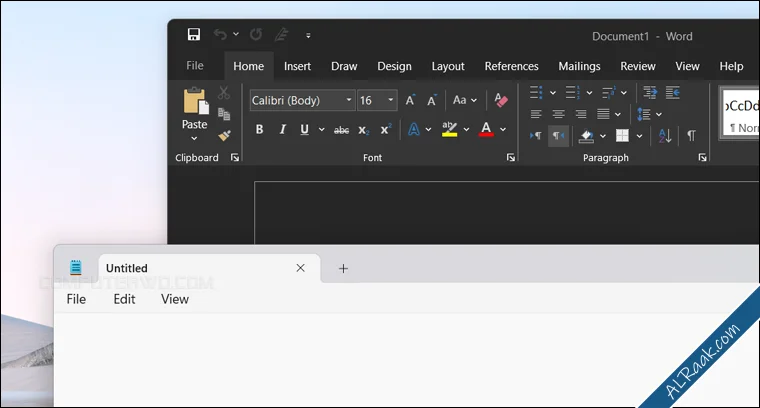This screenshot has height=408, width=760.
Task: Open the Undo history dropdown arrow
Action: coord(236,34)
